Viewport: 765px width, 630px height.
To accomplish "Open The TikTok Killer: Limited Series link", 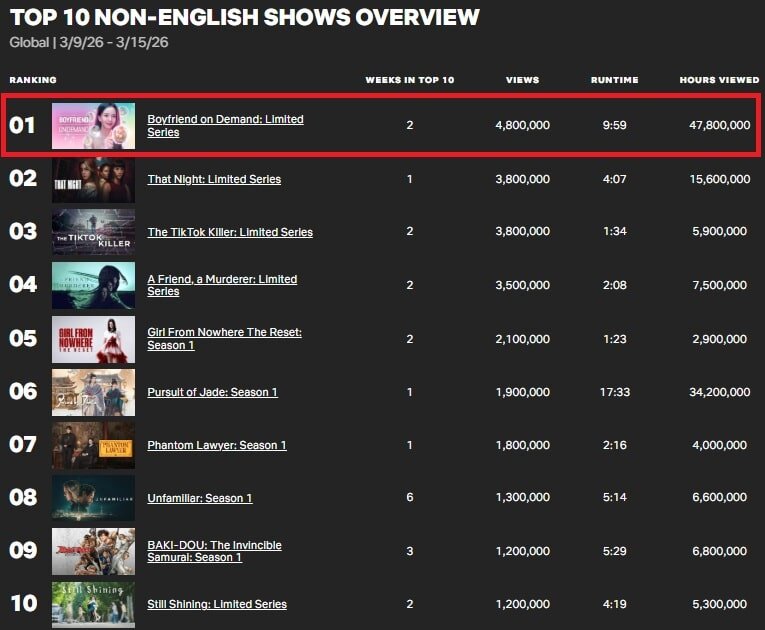I will [x=230, y=232].
